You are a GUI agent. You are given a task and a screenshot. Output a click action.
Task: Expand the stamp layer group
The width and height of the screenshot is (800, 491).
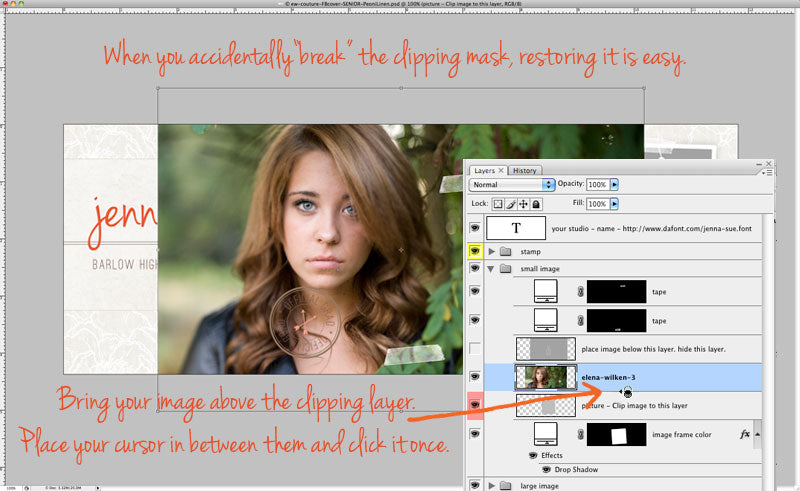click(x=491, y=252)
